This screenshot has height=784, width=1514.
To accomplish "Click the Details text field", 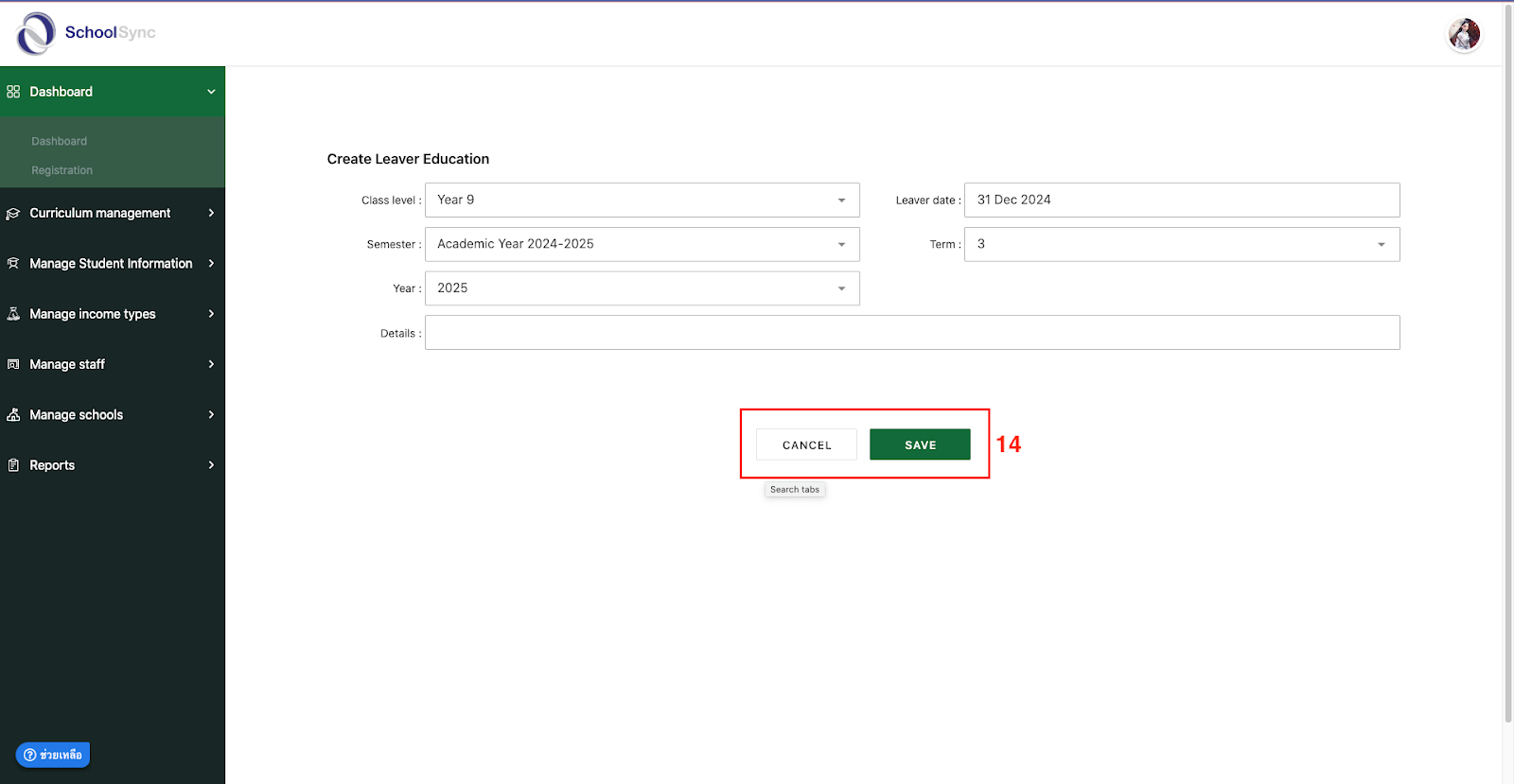I will click(x=912, y=333).
